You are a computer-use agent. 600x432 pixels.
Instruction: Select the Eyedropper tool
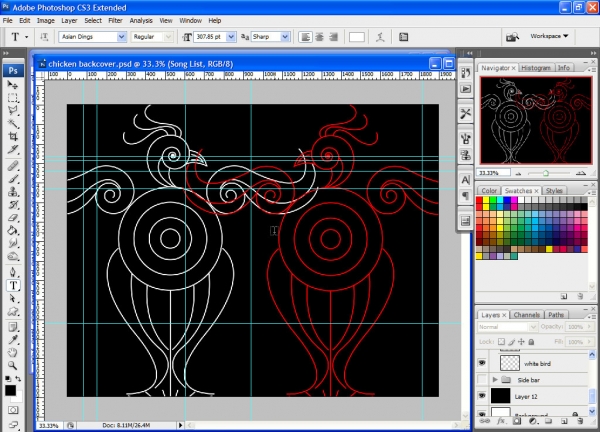pyautogui.click(x=13, y=340)
